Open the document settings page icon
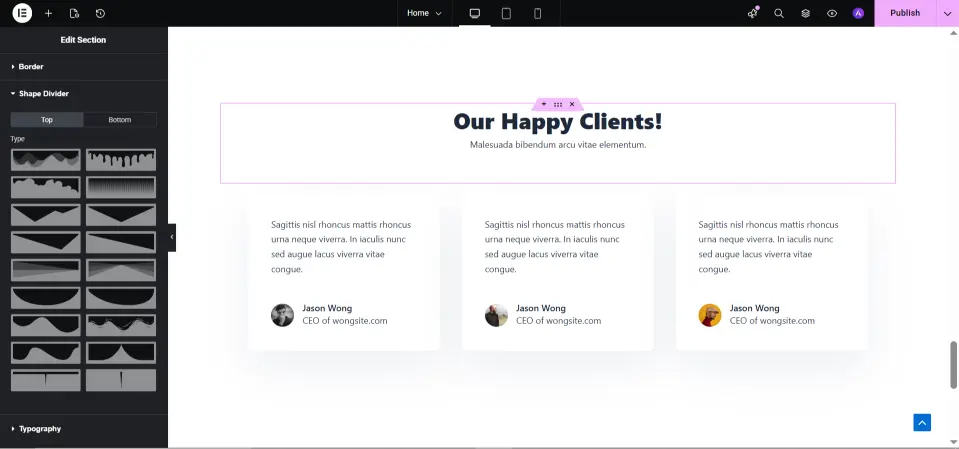The width and height of the screenshot is (959, 449). point(74,13)
